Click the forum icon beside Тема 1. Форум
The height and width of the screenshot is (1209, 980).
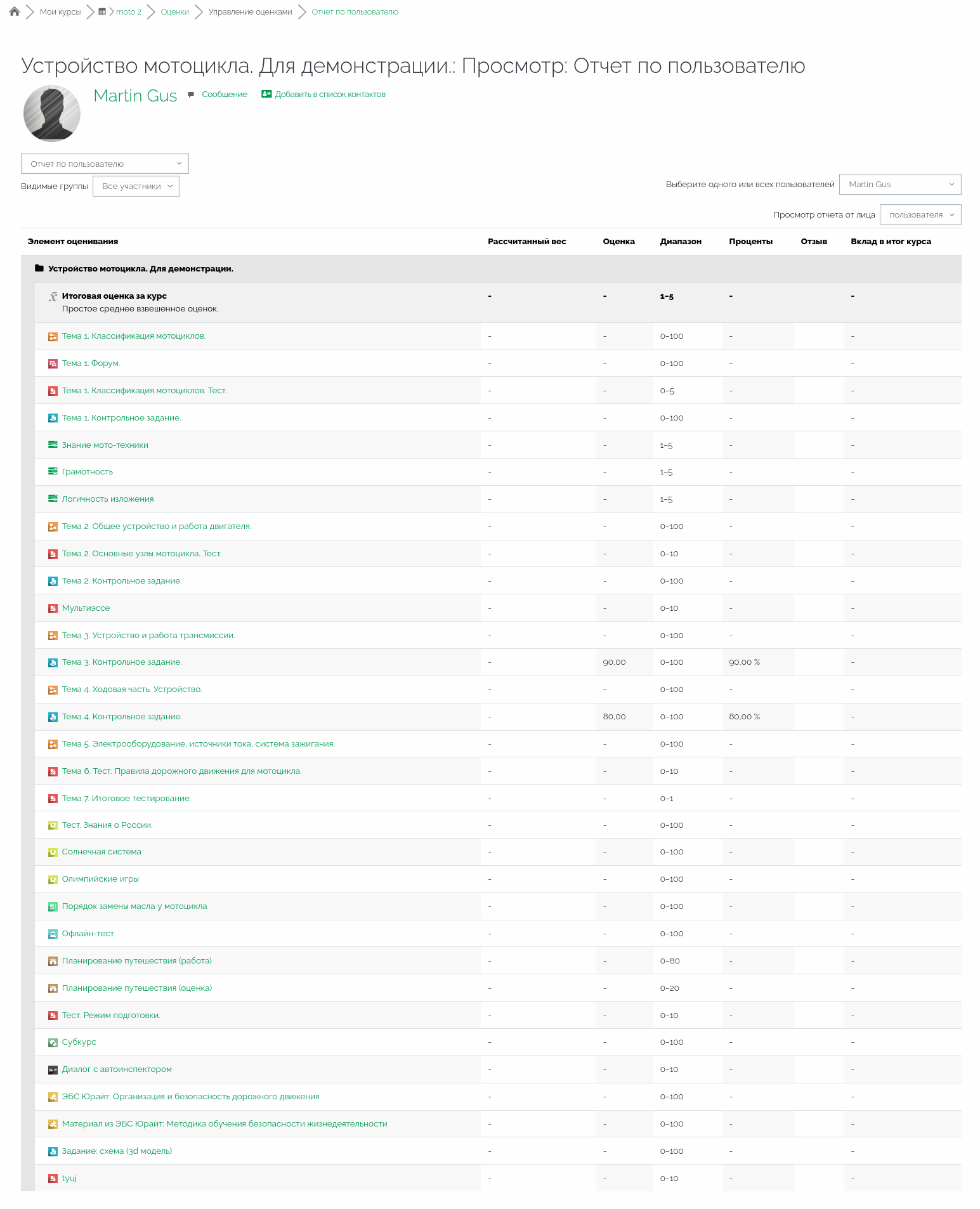point(53,363)
